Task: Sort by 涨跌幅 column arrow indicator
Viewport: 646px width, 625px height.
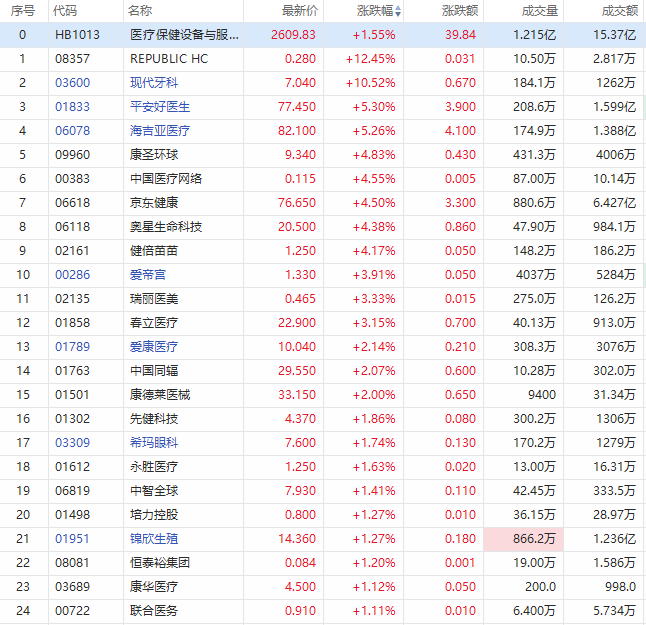Action: click(398, 11)
